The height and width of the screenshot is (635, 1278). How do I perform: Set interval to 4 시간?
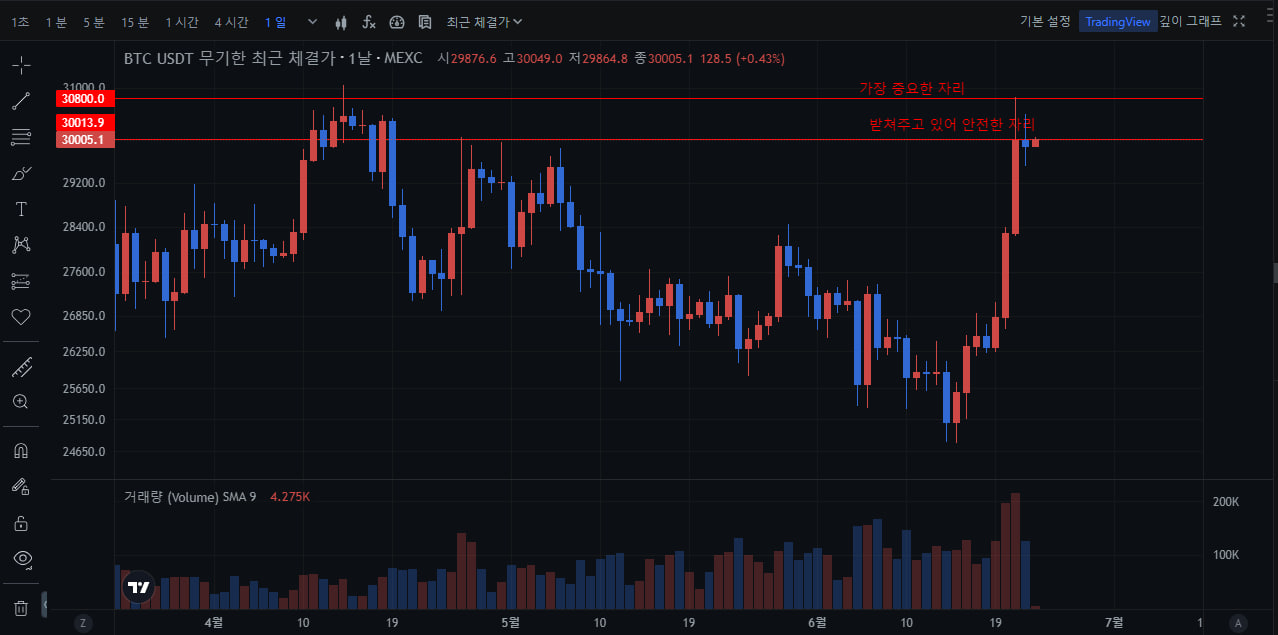coord(231,22)
